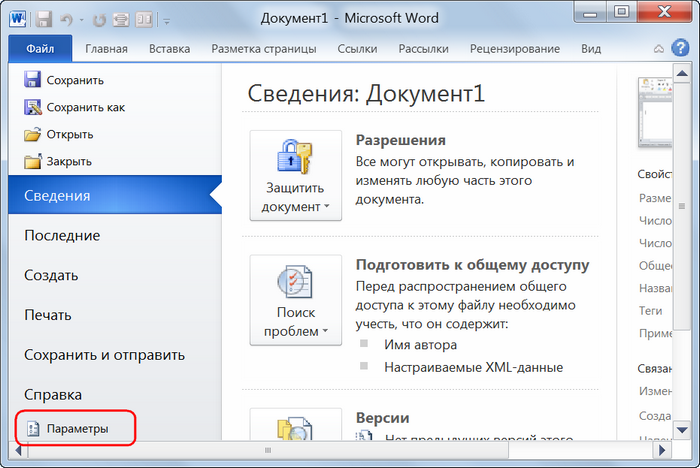Open the Файл tab
700x468 pixels.
coord(40,49)
